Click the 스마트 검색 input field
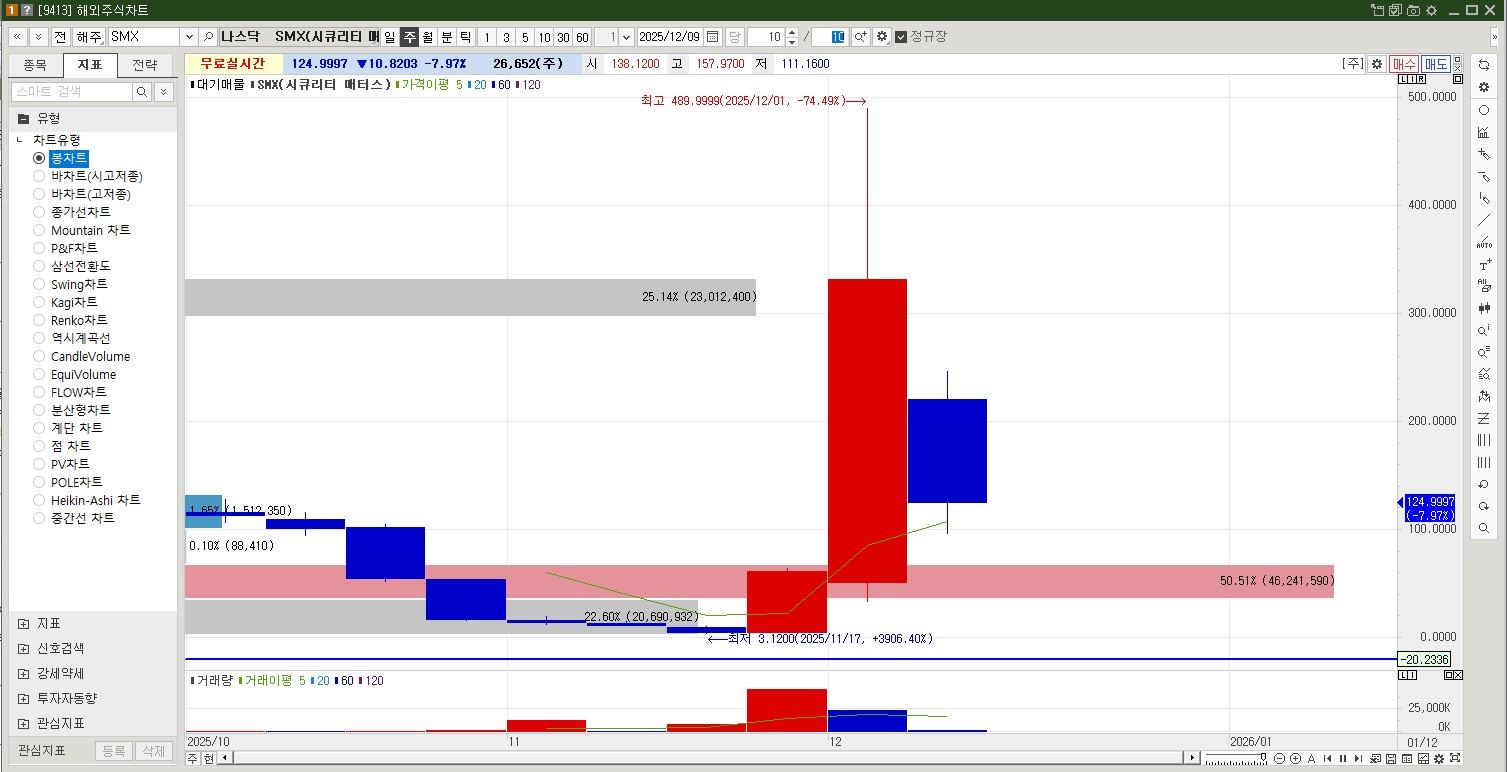The image size is (1507, 772). click(x=71, y=92)
